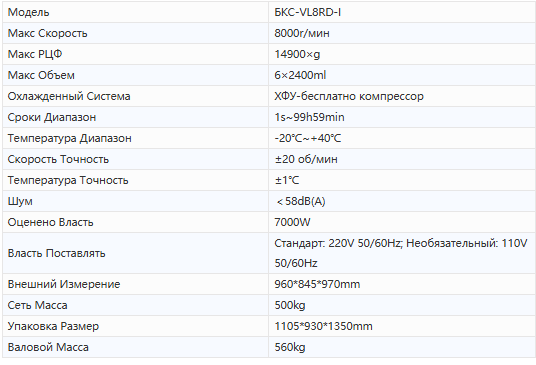
Task: Click the Стандарт: 220V 50/60Hz text
Action: (x=339, y=243)
